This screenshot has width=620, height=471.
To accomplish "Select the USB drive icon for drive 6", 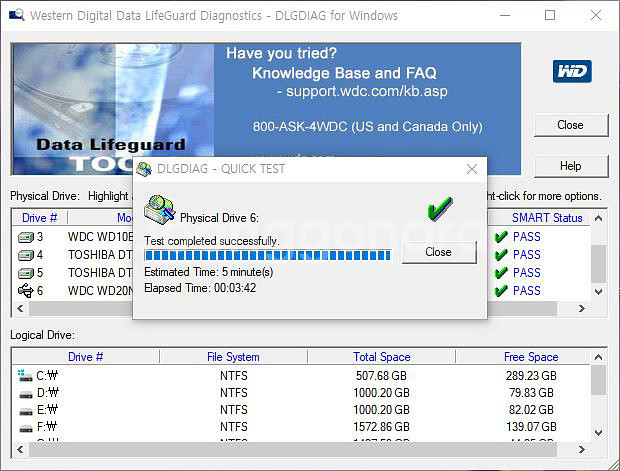I will 26,291.
